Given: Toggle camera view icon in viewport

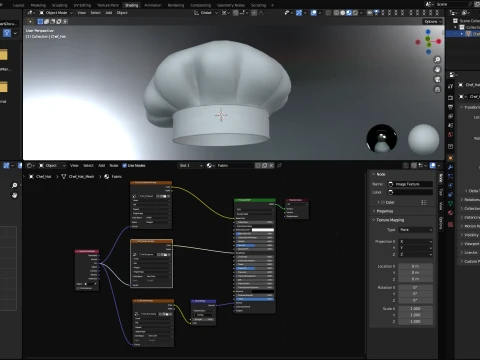Looking at the screenshot, I should click(x=437, y=80).
